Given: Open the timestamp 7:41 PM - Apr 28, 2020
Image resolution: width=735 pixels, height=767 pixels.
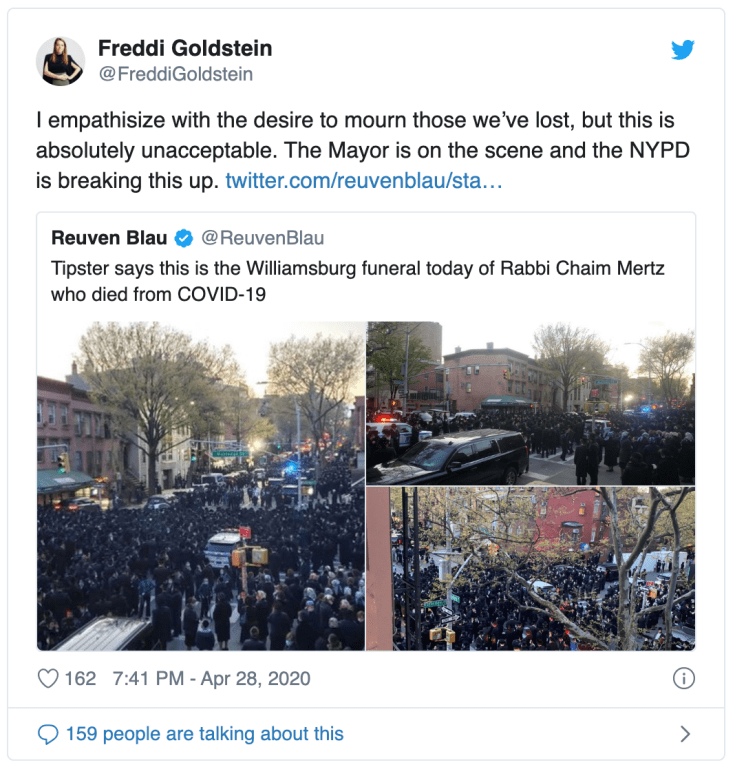Looking at the screenshot, I should point(211,678).
